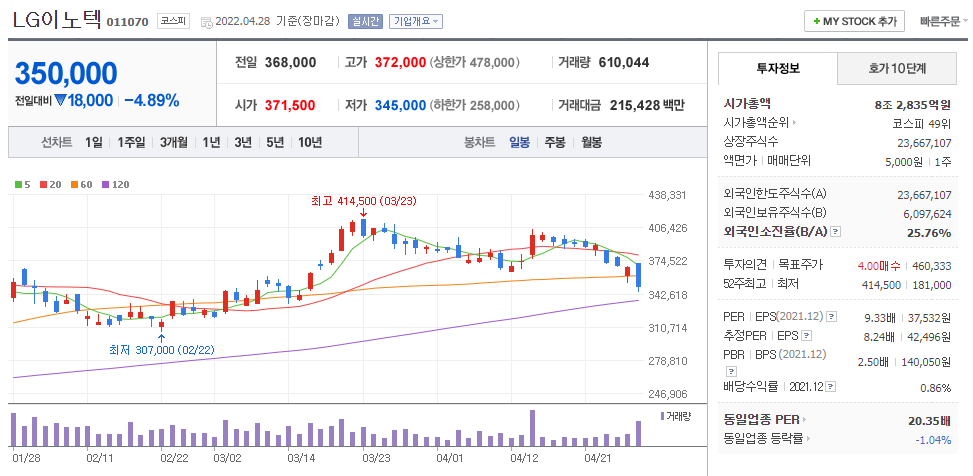The width and height of the screenshot is (973, 476).
Task: Switch to the 투자정보 tab
Action: [778, 68]
